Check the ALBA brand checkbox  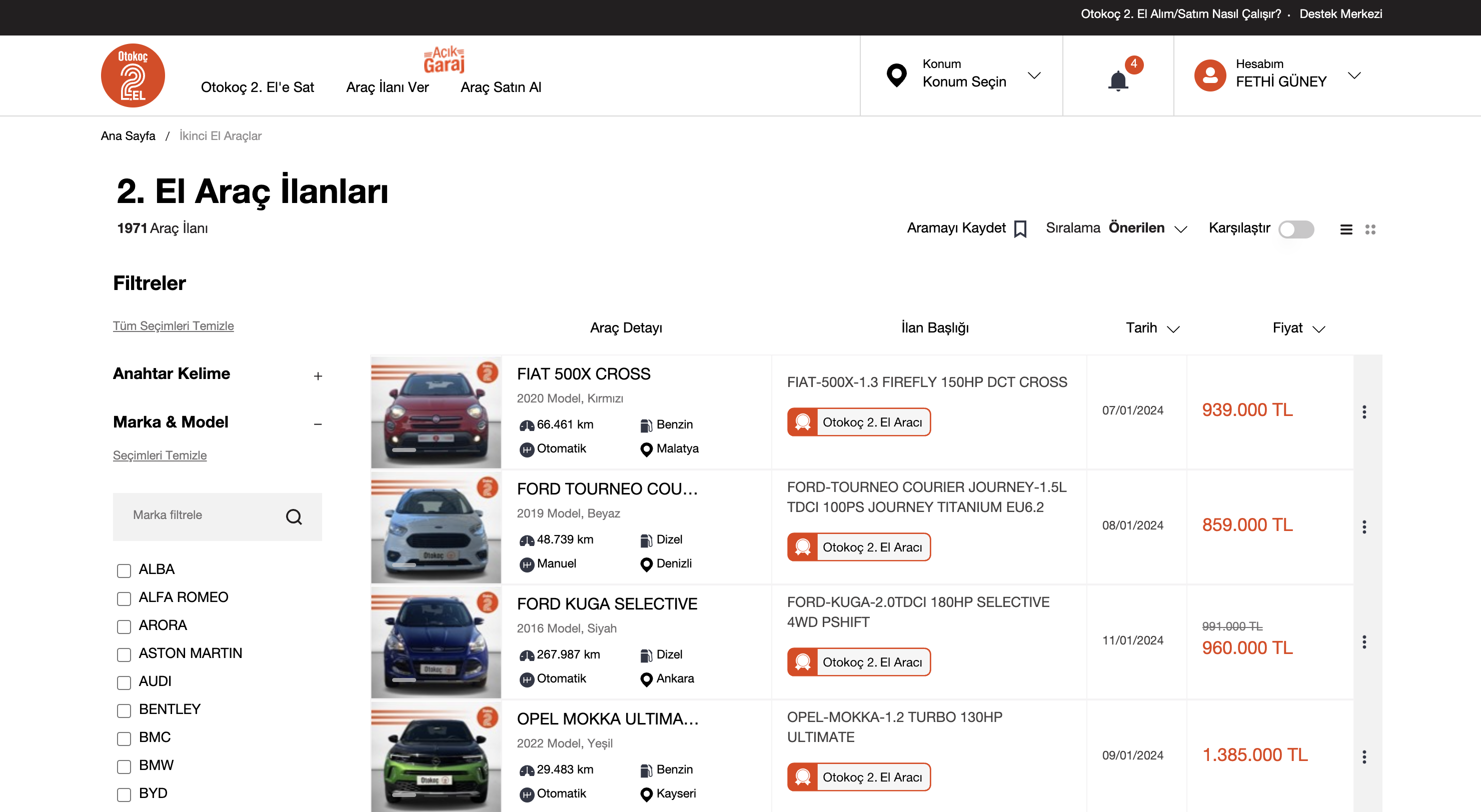click(124, 570)
